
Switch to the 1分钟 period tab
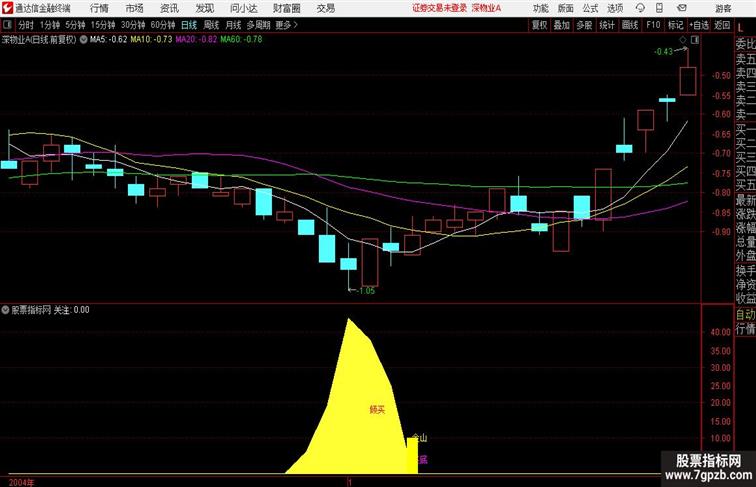pyautogui.click(x=50, y=25)
